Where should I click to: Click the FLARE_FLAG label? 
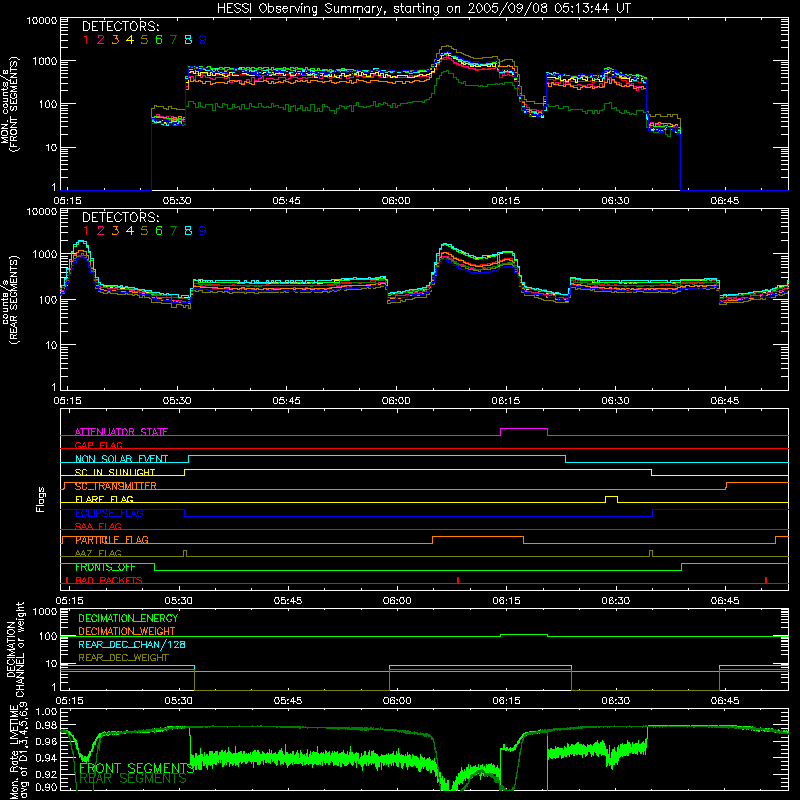pos(104,499)
